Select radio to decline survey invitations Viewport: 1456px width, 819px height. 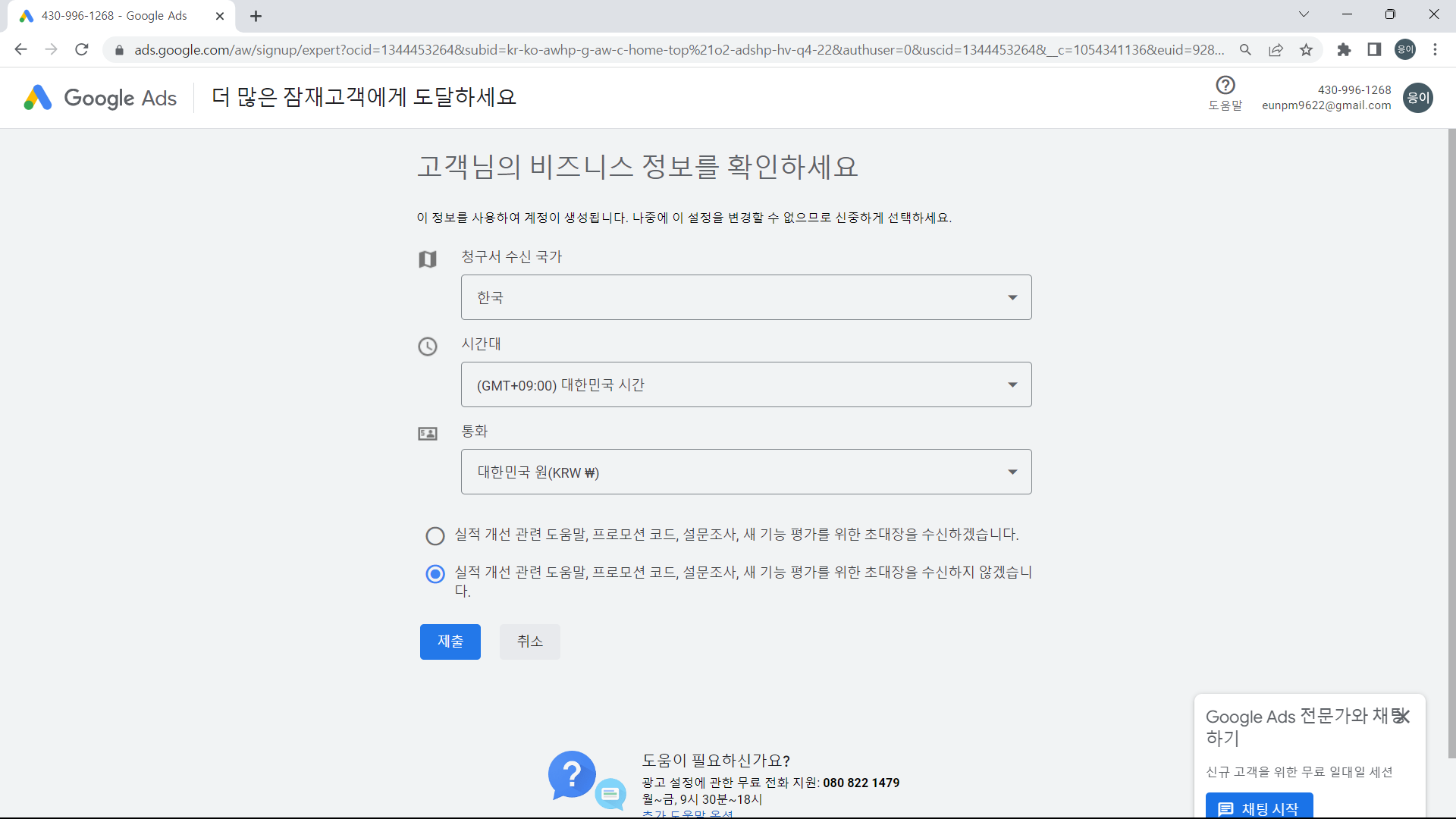tap(435, 574)
